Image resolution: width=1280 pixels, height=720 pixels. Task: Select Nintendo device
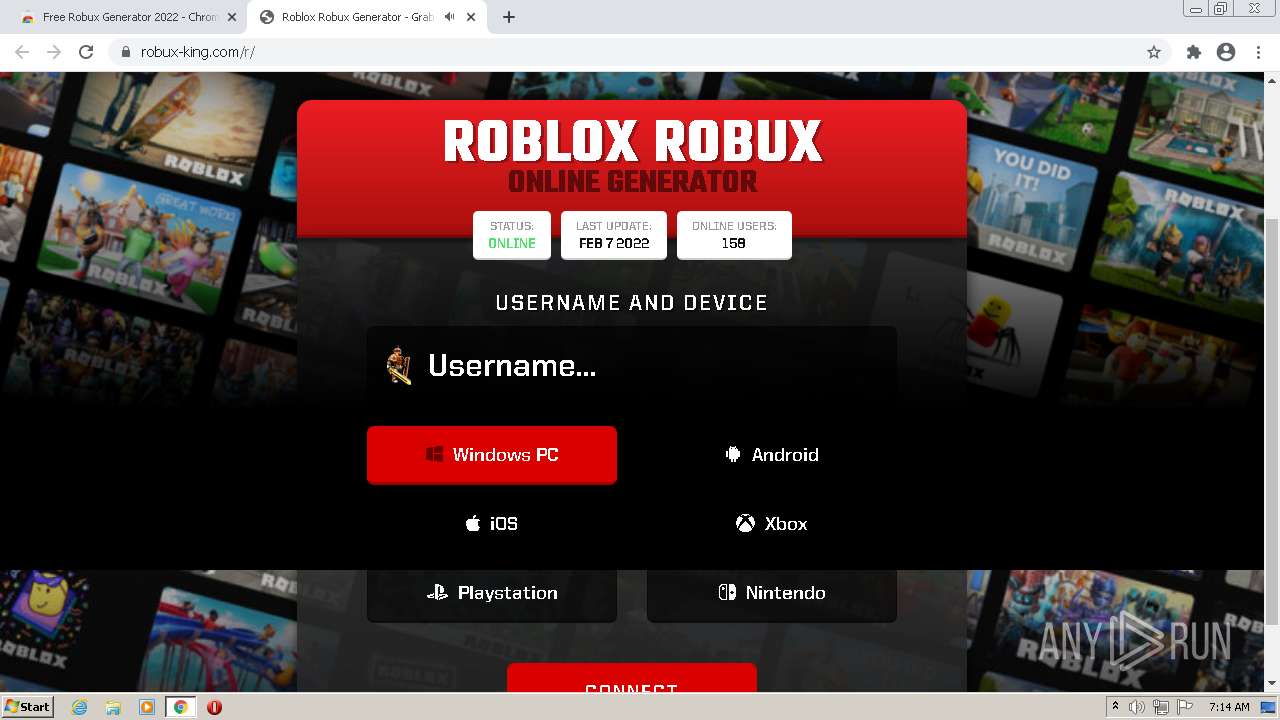[772, 593]
